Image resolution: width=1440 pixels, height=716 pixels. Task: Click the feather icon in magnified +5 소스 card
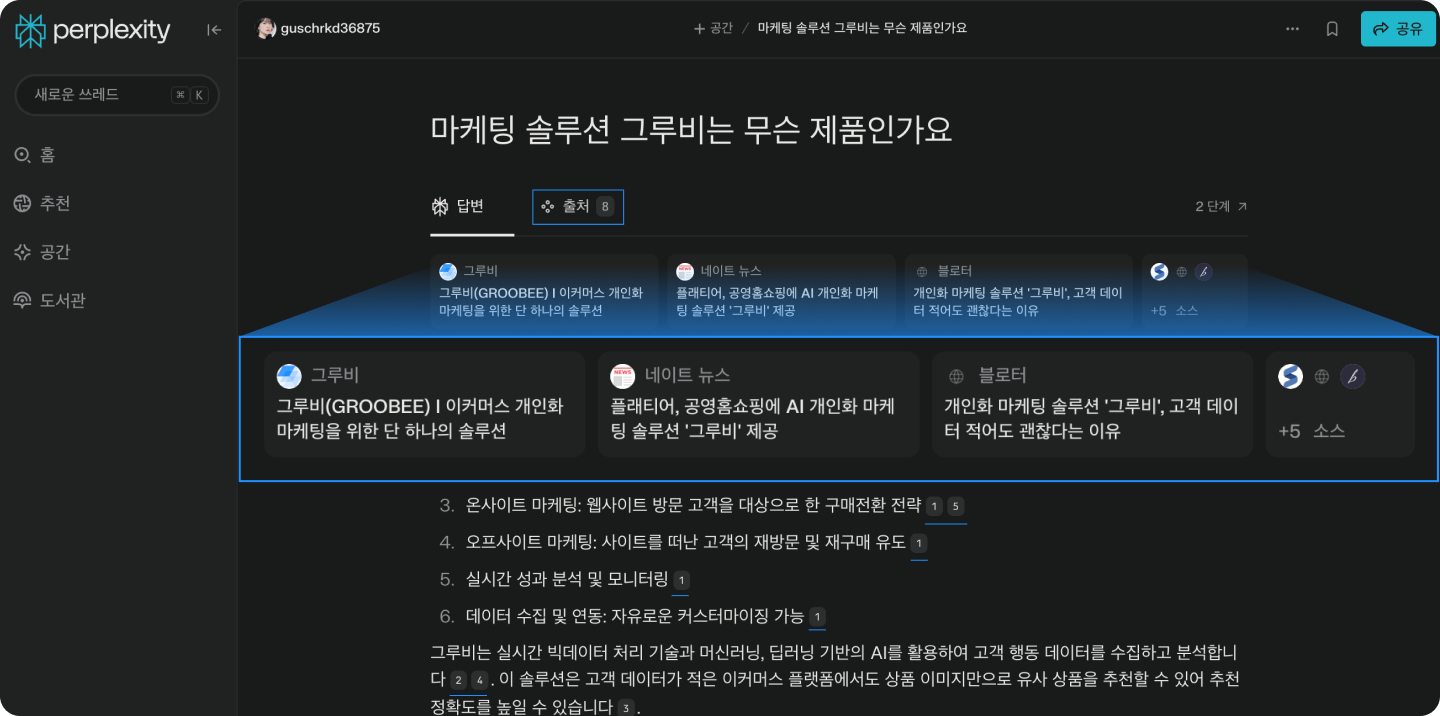point(1353,376)
